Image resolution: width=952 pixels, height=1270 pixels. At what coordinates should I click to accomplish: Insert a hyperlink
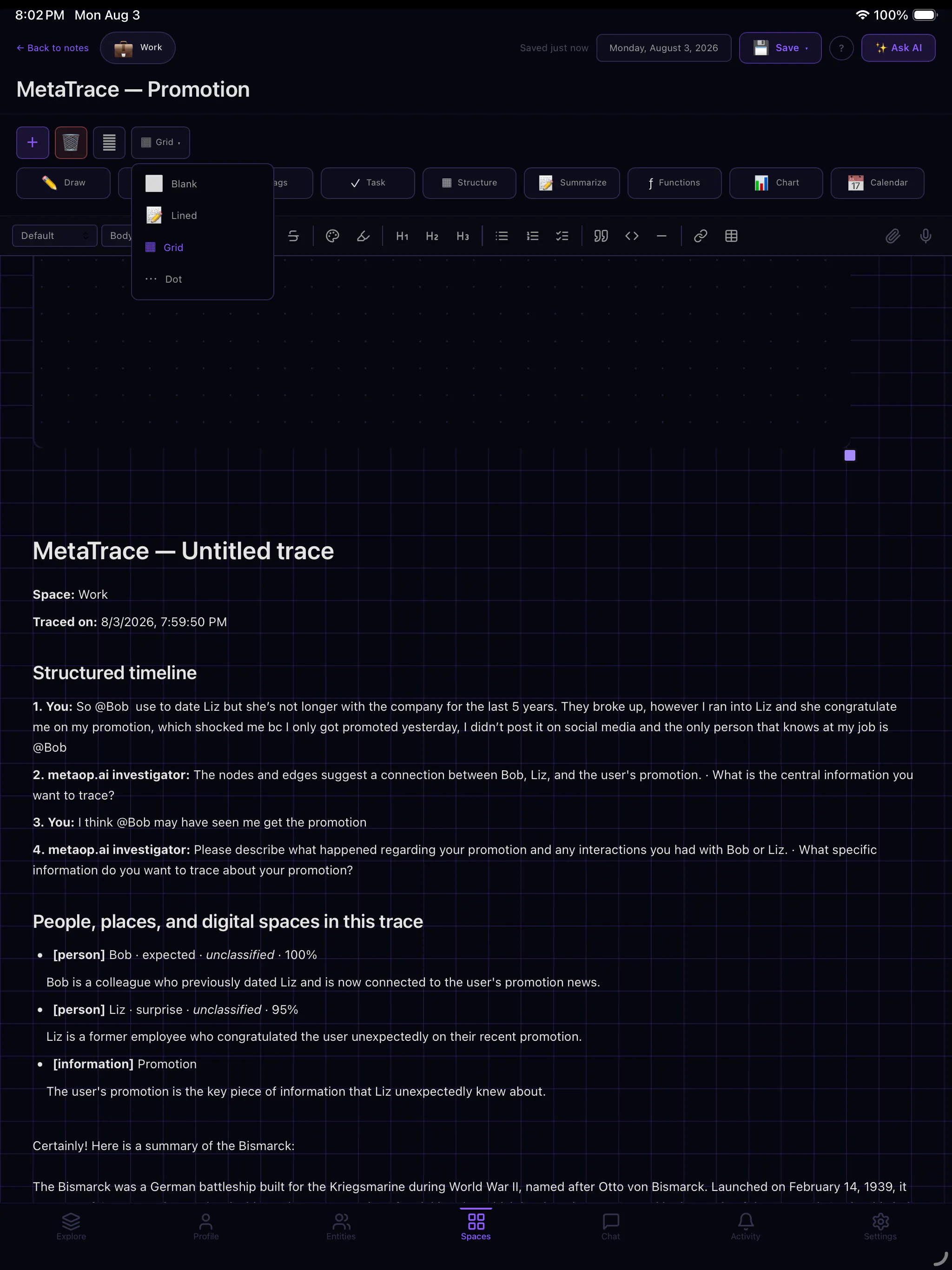(x=701, y=236)
